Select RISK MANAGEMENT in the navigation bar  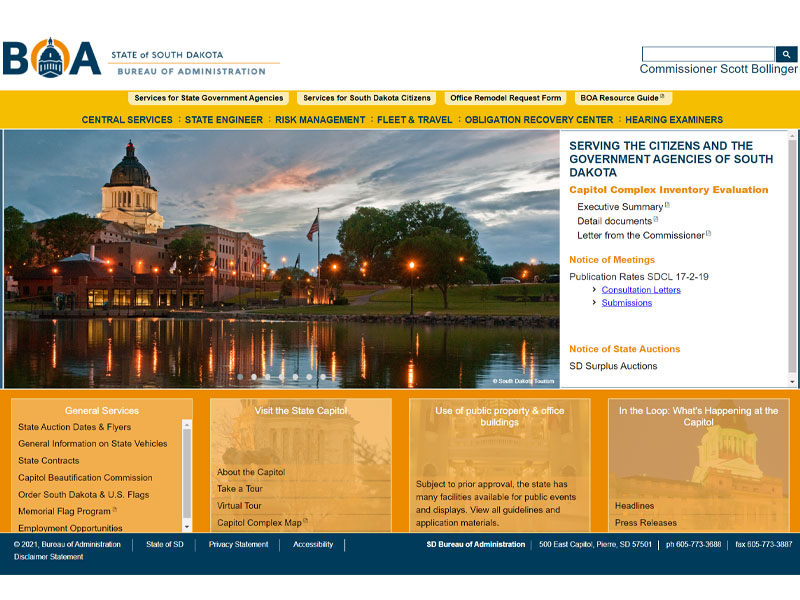click(x=319, y=119)
